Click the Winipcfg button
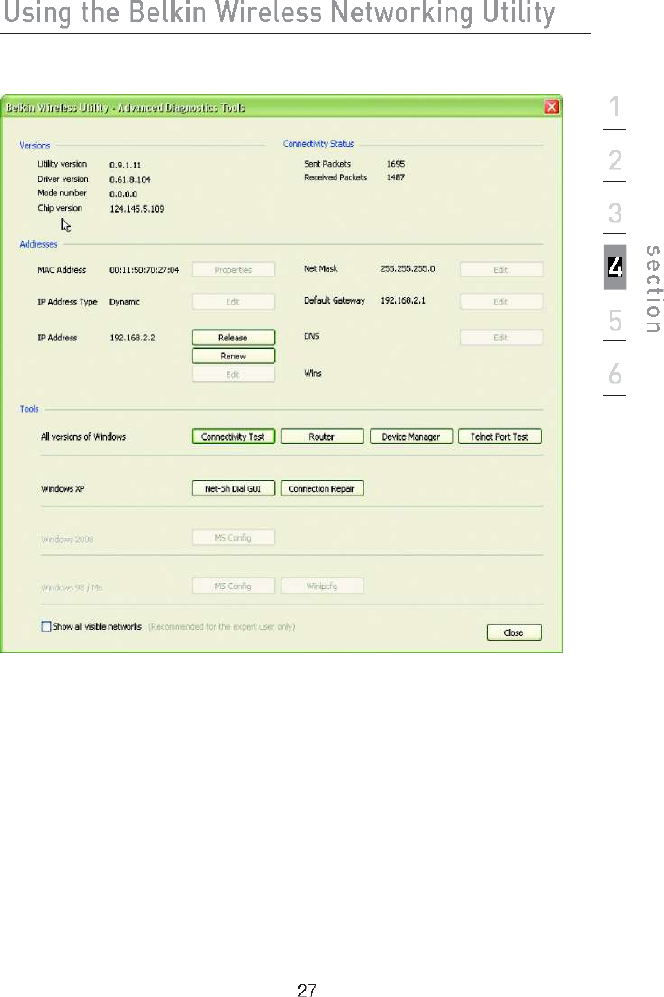Viewport: 664px width, 997px height. 322,586
